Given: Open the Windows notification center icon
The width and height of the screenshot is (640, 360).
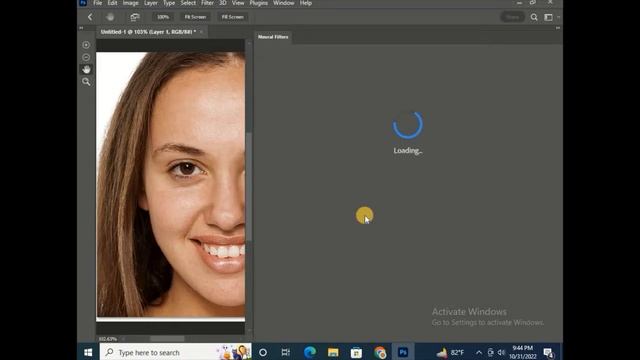Looking at the screenshot, I should point(548,353).
